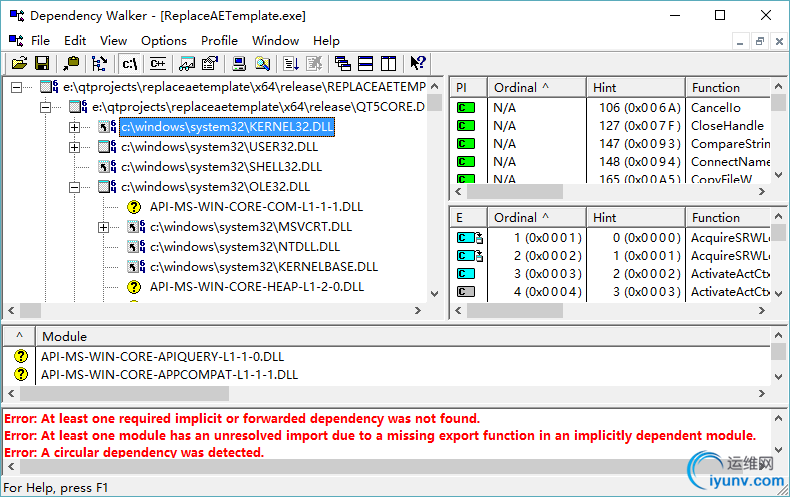Open the Help menu
Image resolution: width=790 pixels, height=497 pixels.
[326, 41]
